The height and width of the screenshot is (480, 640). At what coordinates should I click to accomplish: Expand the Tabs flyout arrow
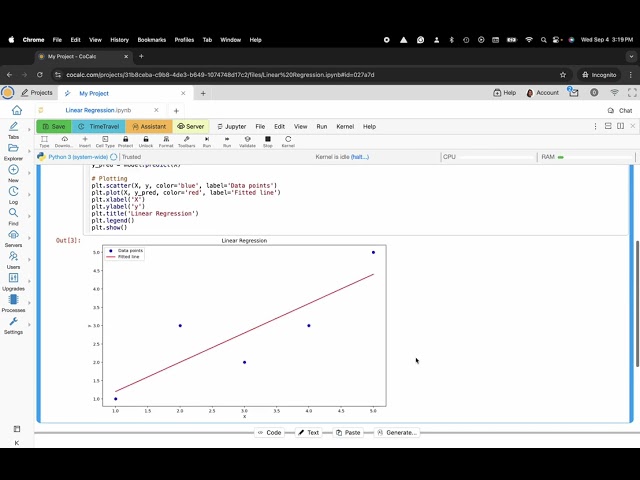point(29,130)
